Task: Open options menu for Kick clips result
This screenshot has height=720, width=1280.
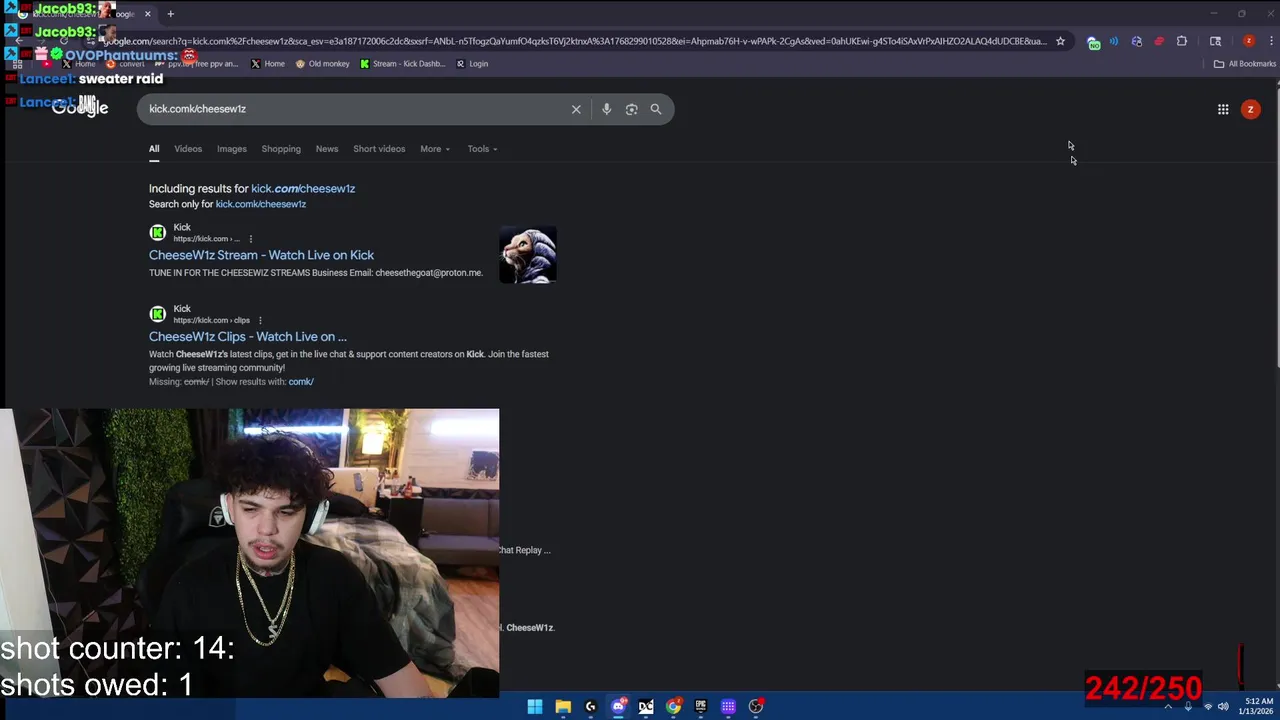Action: pyautogui.click(x=260, y=321)
